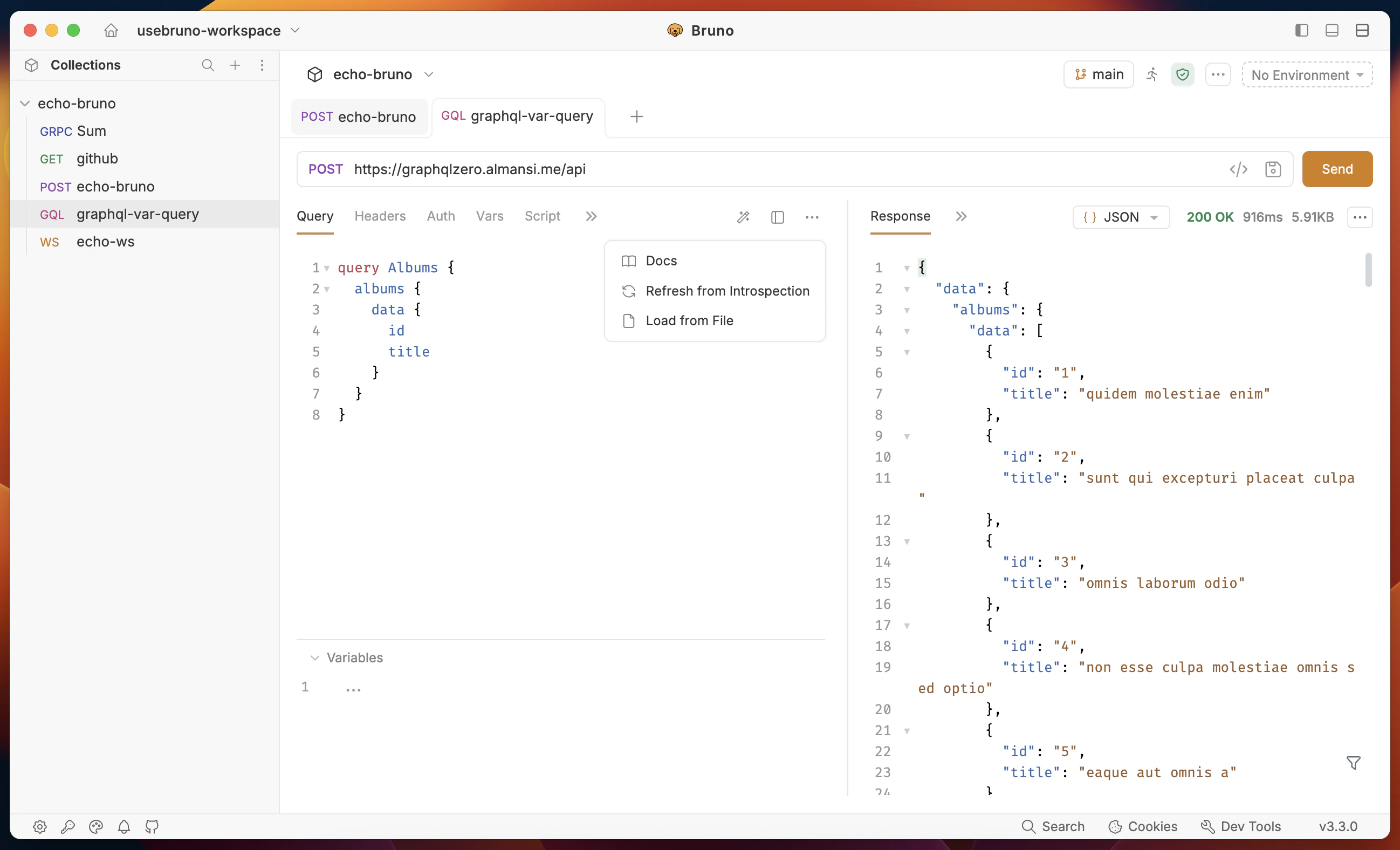The image size is (1400, 850).
Task: Open the No Environment dropdown
Action: 1306,74
